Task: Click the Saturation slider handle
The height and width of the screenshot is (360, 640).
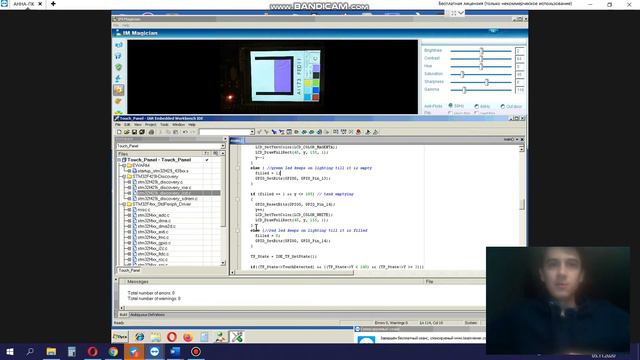Action: click(462, 74)
